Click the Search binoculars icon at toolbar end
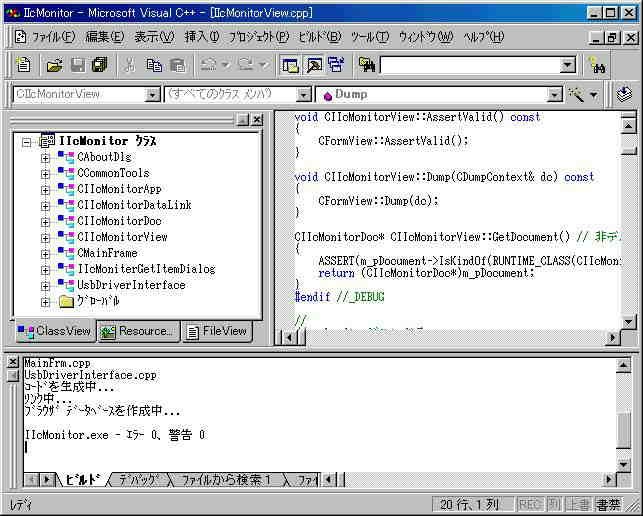 point(598,65)
